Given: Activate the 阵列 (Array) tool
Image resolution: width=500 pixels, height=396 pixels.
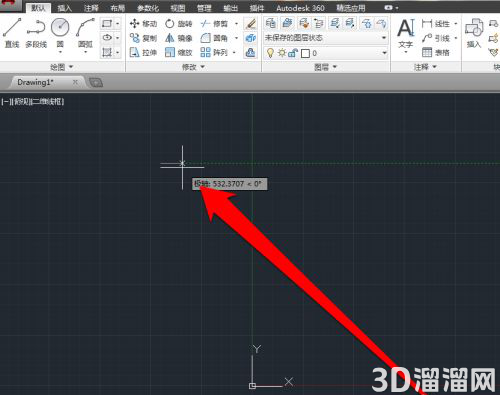Looking at the screenshot, I should point(214,52).
